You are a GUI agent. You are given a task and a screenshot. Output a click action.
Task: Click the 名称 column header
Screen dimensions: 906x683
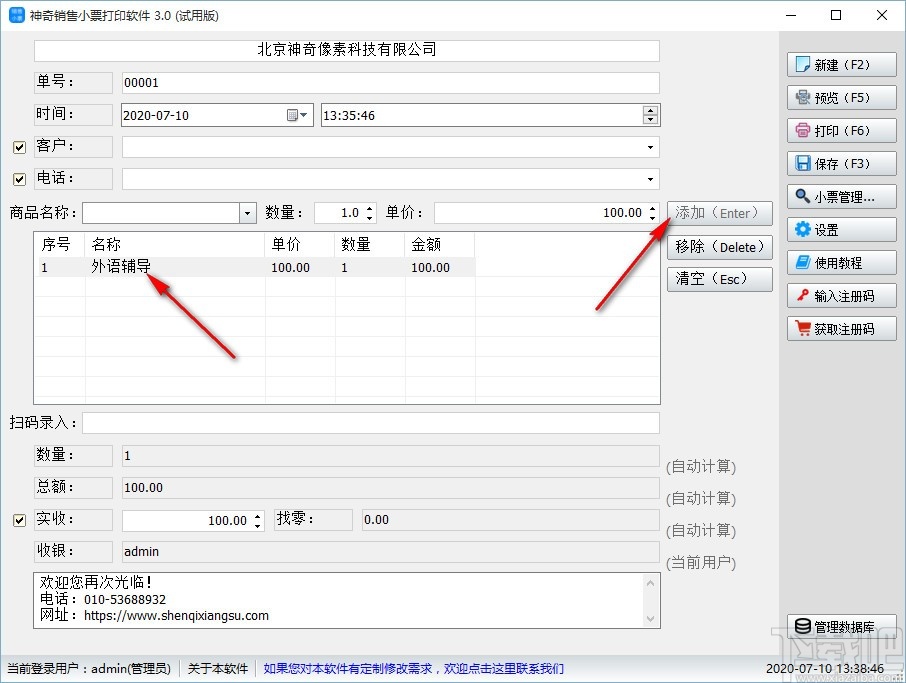175,245
